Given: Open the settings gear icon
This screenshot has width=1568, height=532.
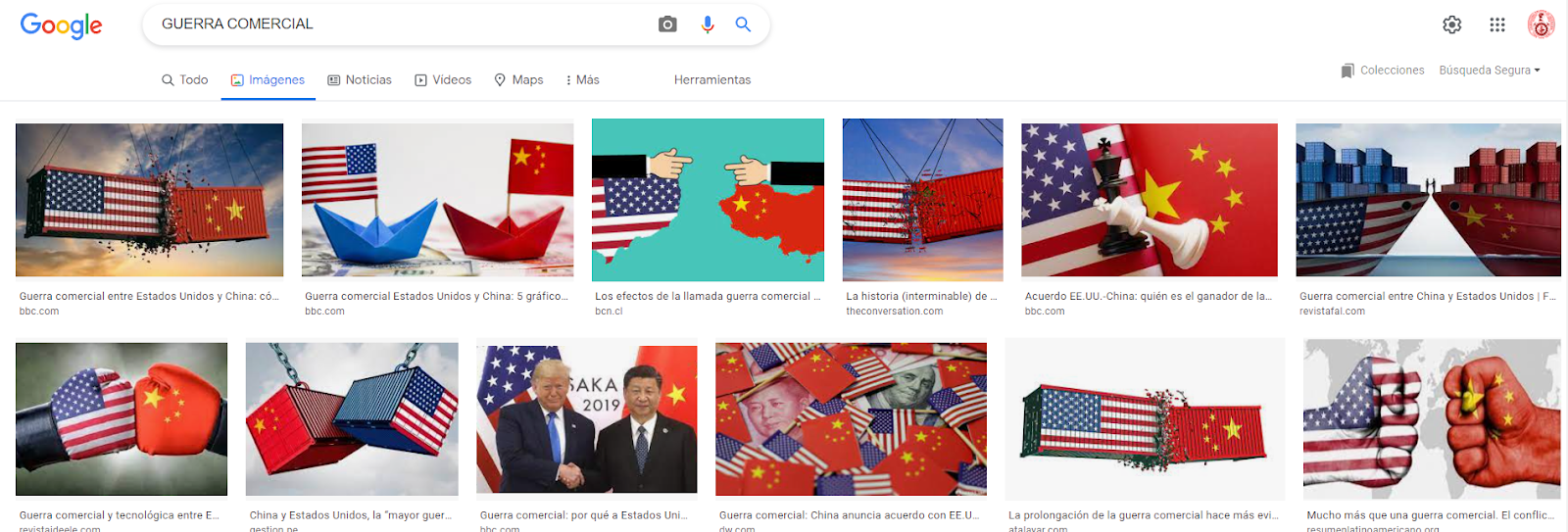Looking at the screenshot, I should (x=1452, y=24).
